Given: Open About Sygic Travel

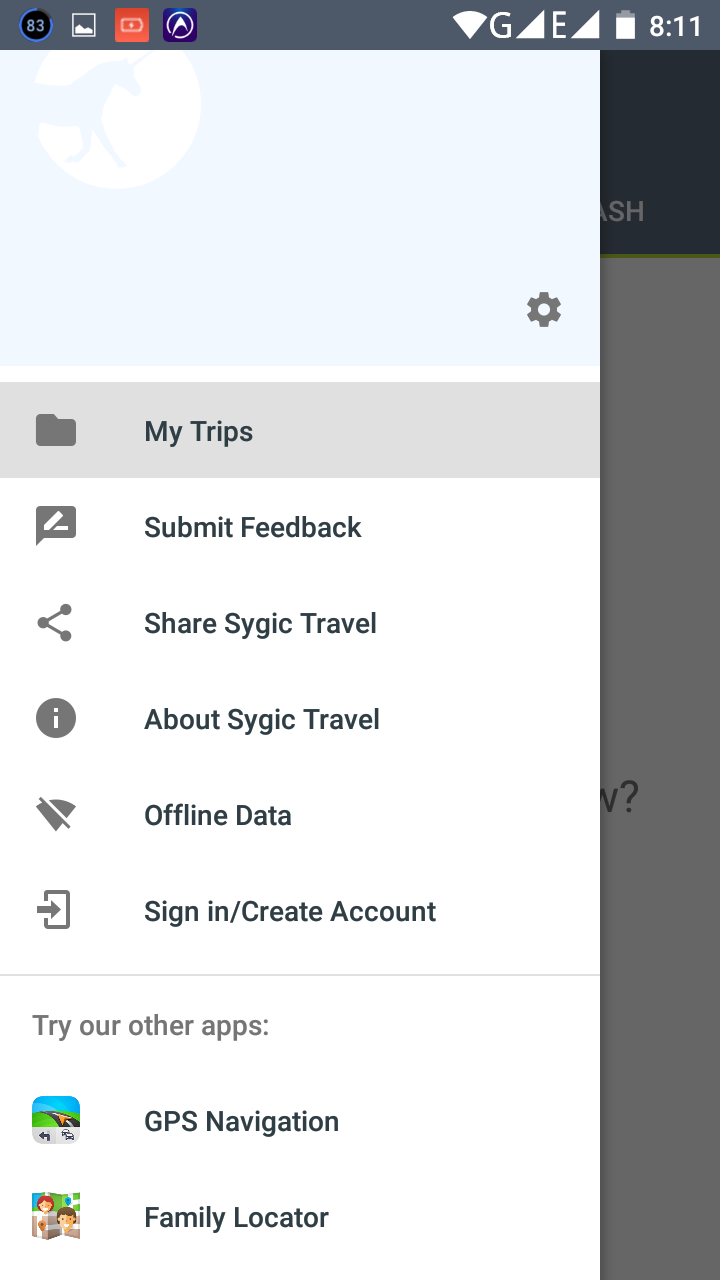Looking at the screenshot, I should coord(262,720).
